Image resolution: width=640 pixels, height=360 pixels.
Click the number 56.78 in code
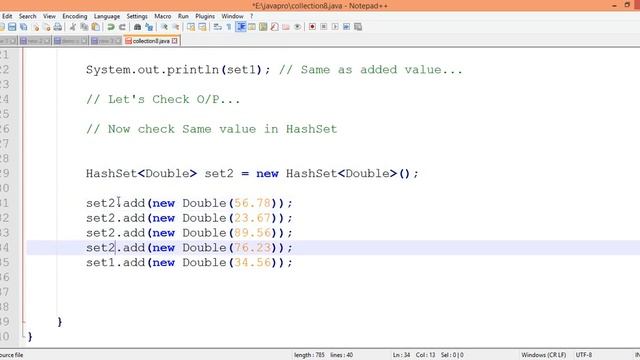(x=253, y=203)
